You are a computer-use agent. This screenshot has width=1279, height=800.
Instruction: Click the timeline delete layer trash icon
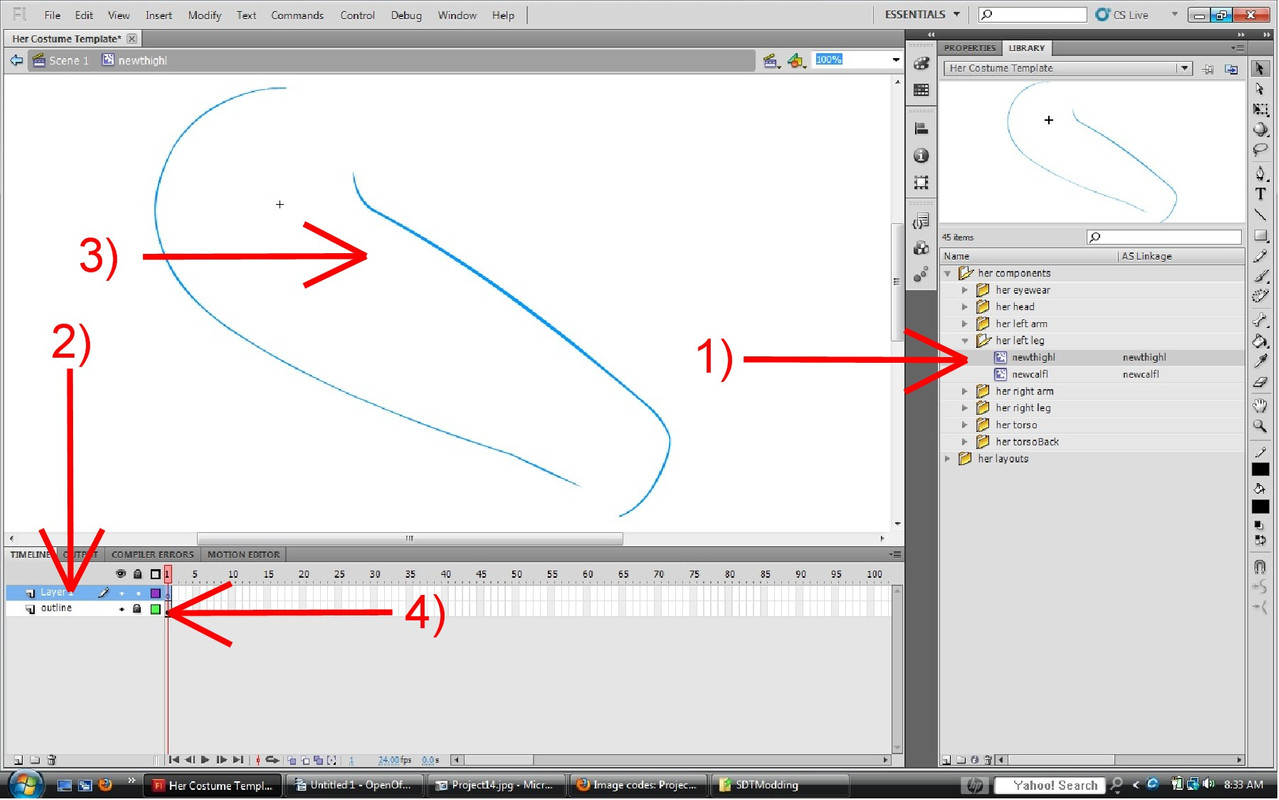[52, 760]
